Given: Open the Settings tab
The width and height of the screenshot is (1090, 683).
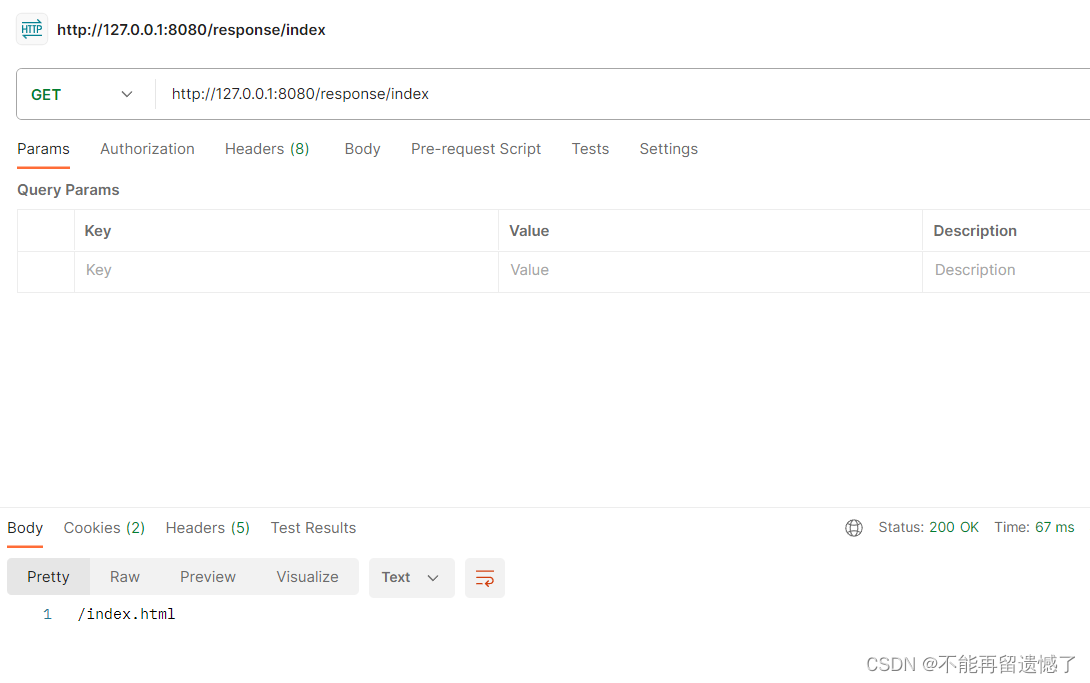Looking at the screenshot, I should coord(669,149).
